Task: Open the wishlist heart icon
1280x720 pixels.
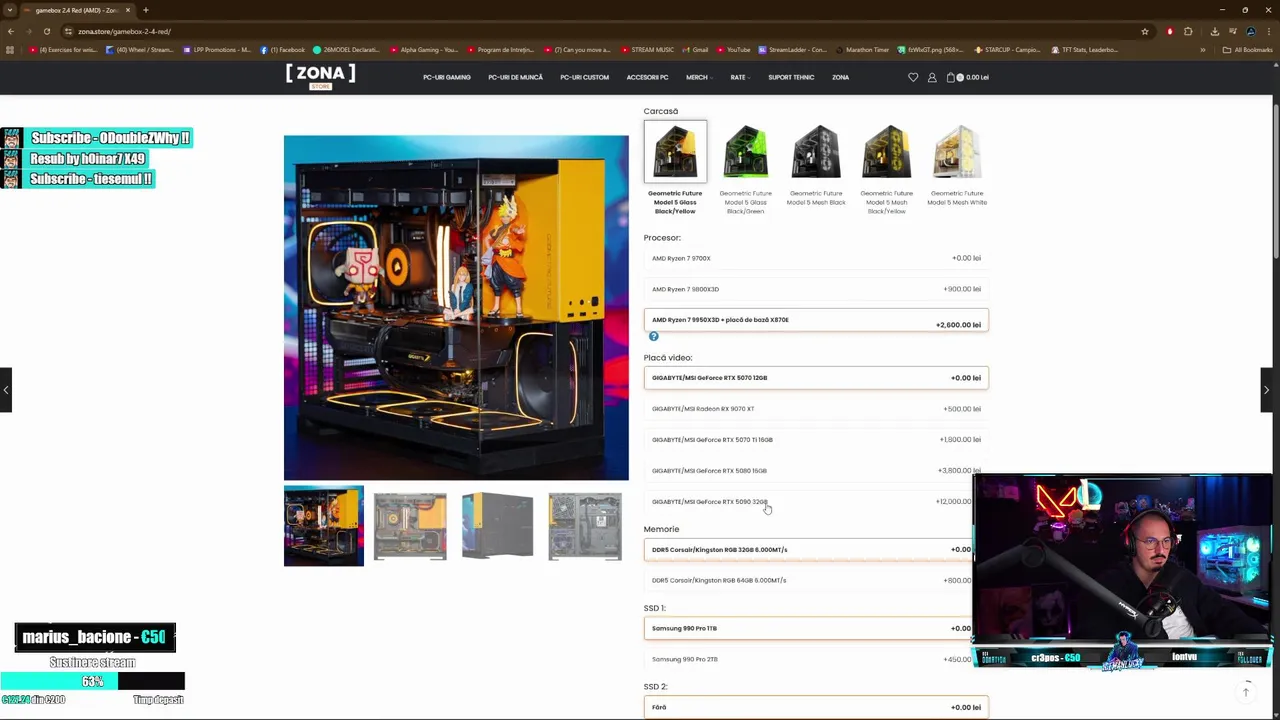Action: tap(913, 77)
